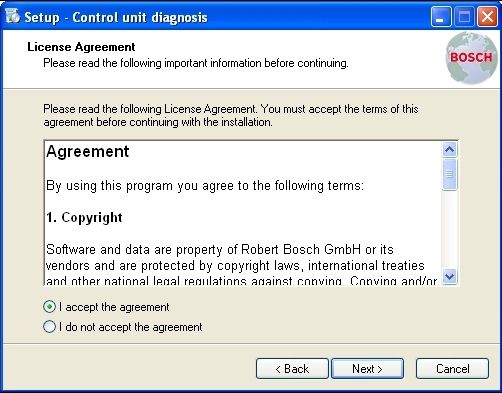Minimize the setup window
The height and width of the screenshot is (393, 502).
click(441, 16)
